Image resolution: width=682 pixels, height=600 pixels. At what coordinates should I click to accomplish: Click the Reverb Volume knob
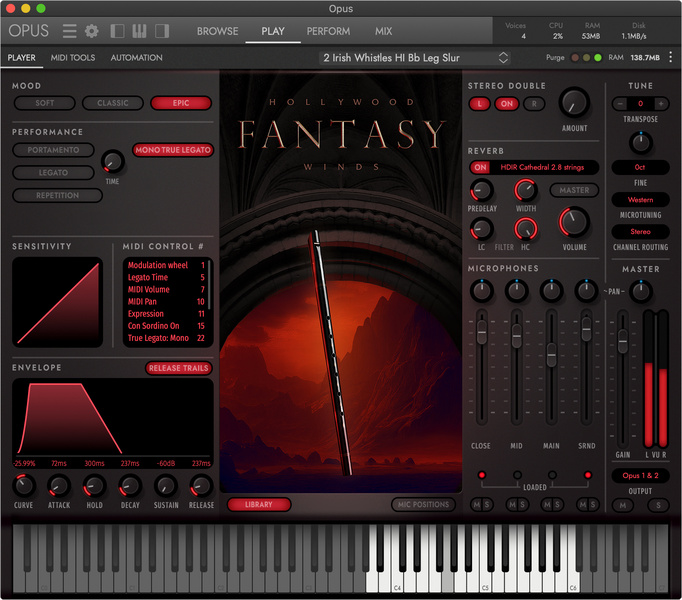tap(574, 222)
